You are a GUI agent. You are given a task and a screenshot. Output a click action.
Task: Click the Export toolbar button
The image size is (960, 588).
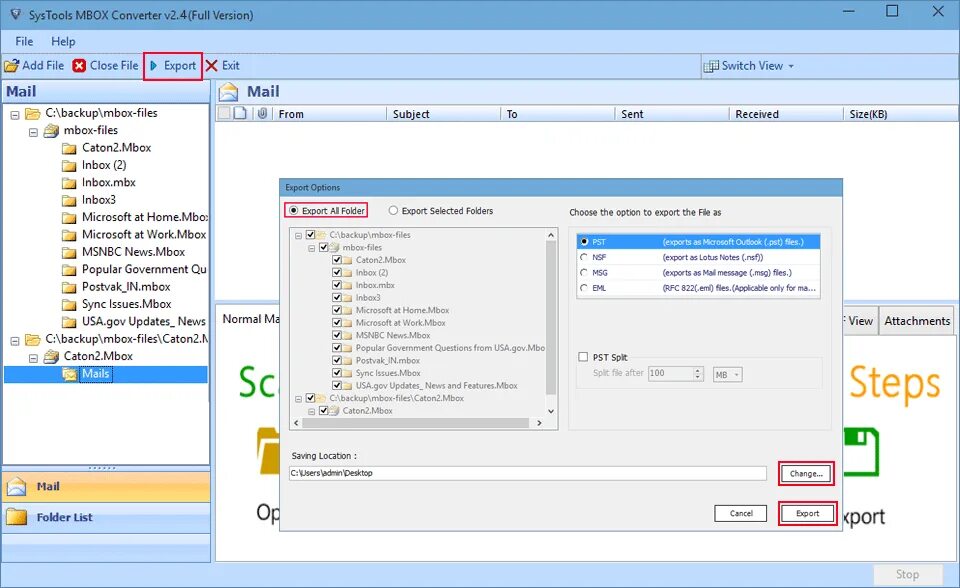tap(173, 66)
